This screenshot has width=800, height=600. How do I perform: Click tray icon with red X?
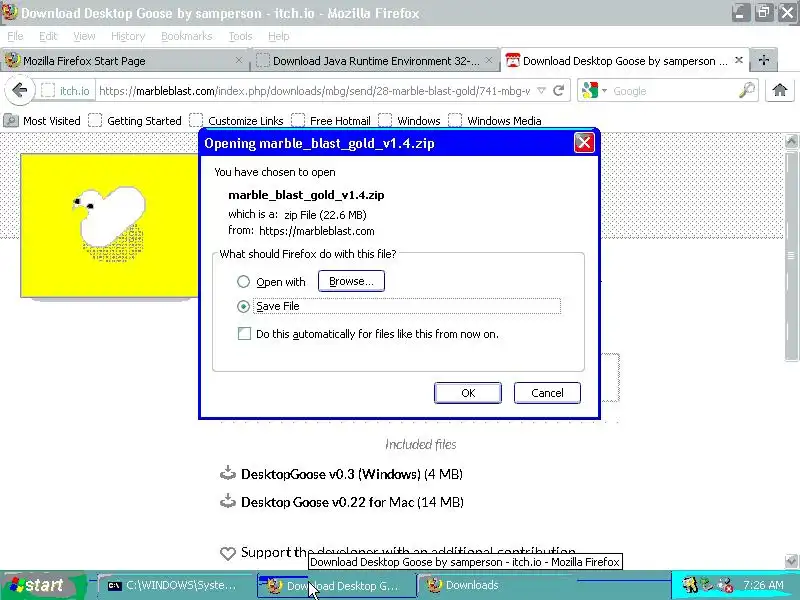click(725, 585)
